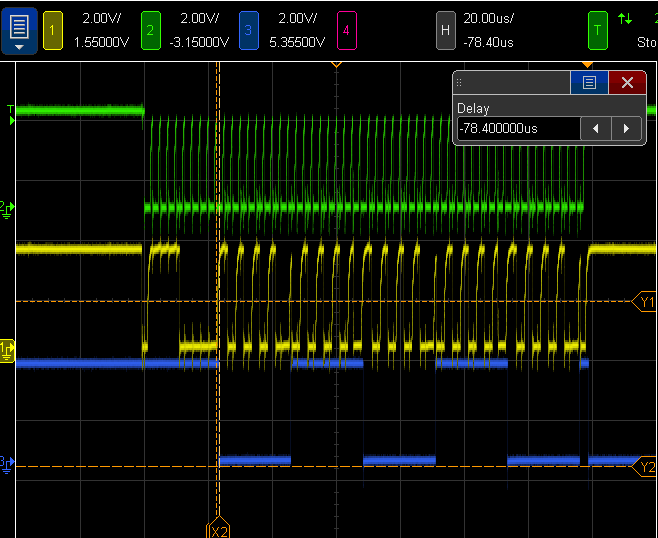Click the channel 1 ground reference marker

pos(7,349)
